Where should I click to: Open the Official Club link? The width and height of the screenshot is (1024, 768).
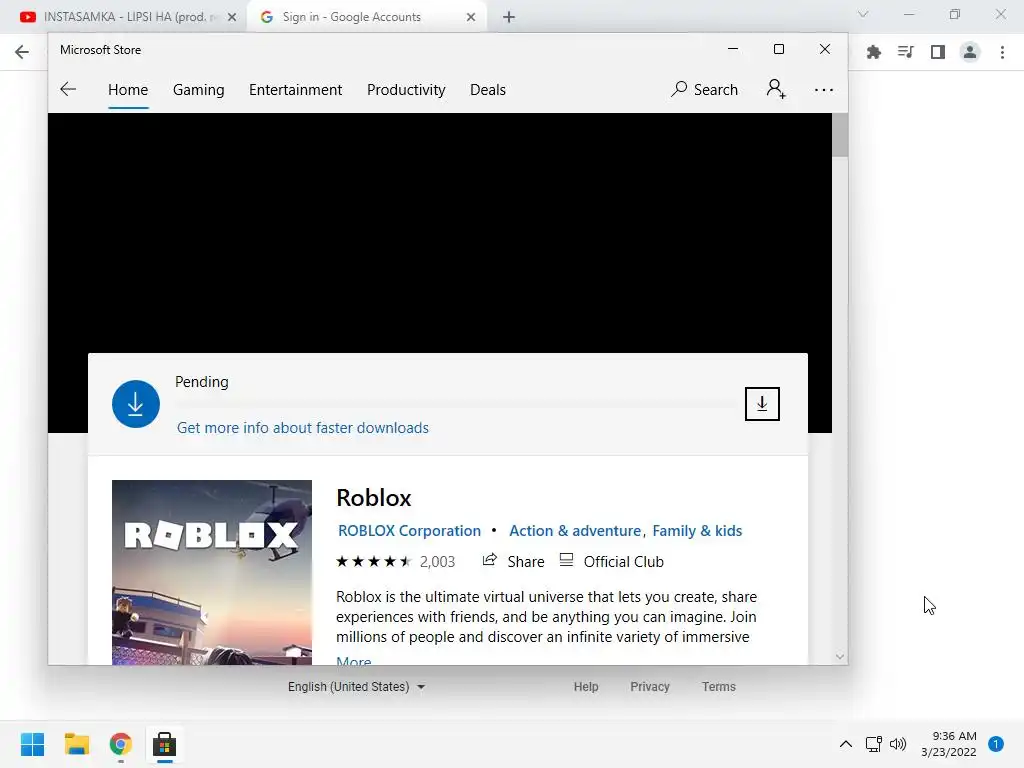[612, 561]
